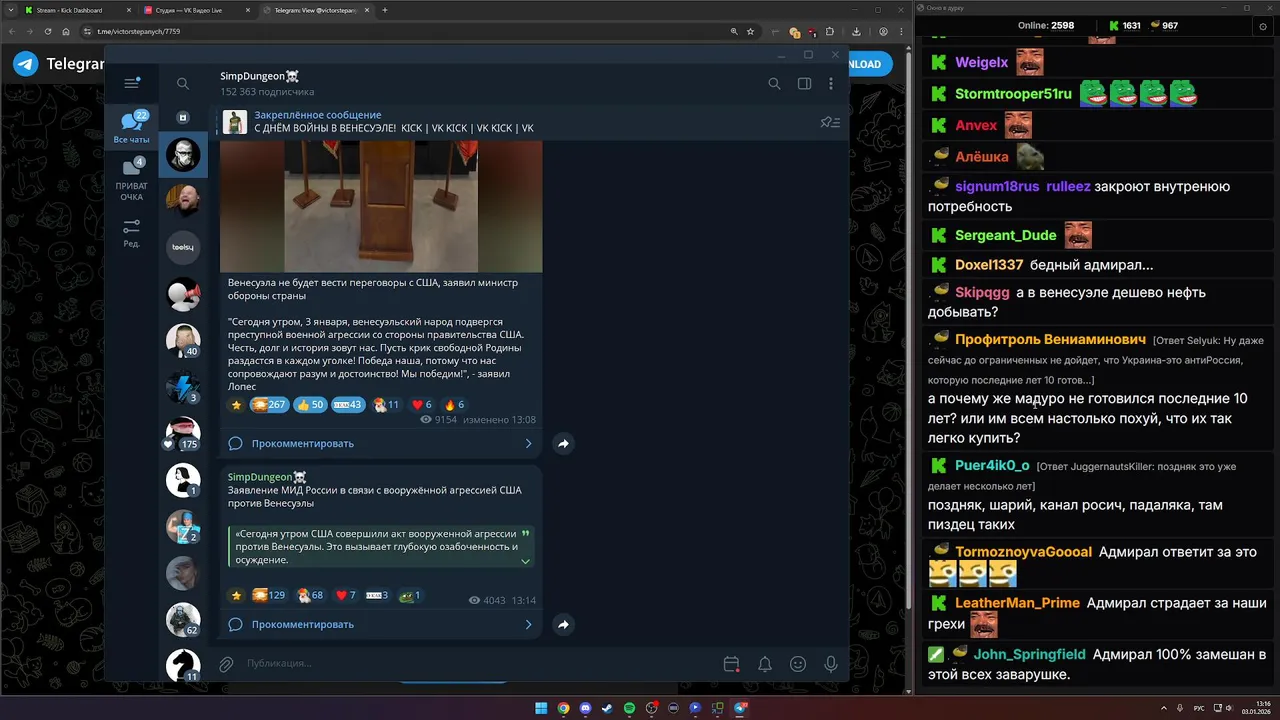Show the pinned messages list icon
The width and height of the screenshot is (1280, 720).
tap(830, 122)
